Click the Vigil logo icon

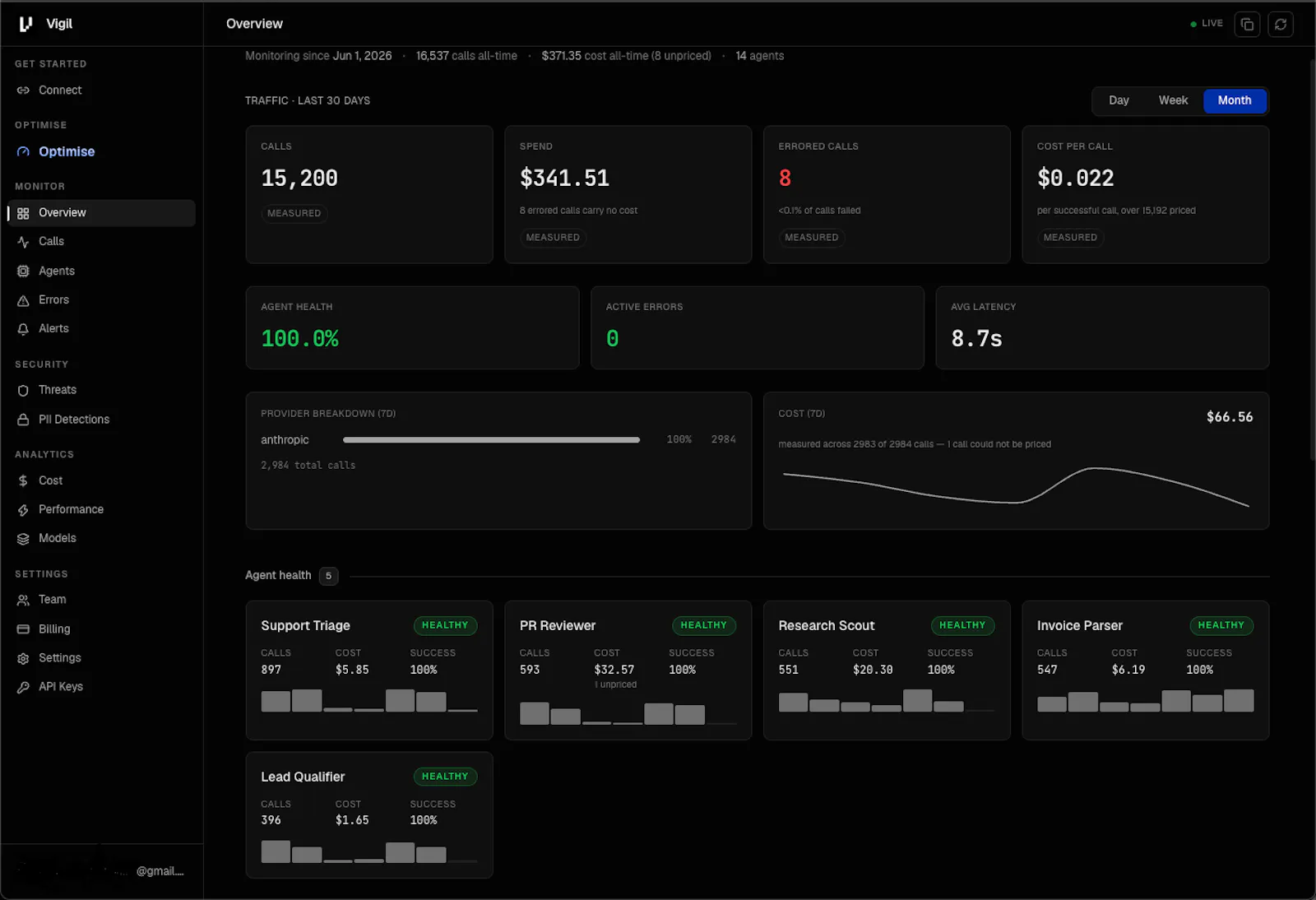click(25, 24)
